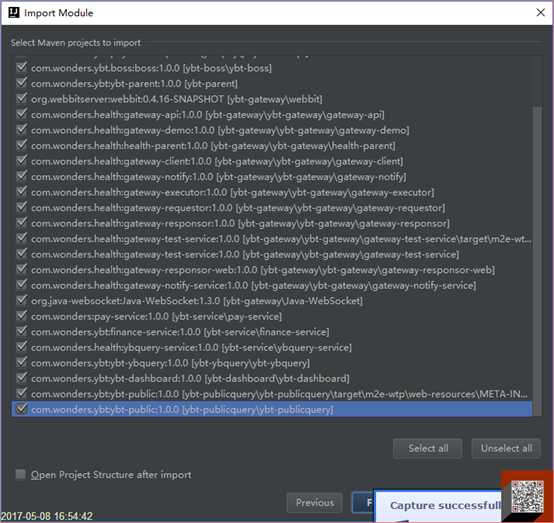Uncheck gateway-test-service row ending in target\m2e-wt...

[x=22, y=238]
